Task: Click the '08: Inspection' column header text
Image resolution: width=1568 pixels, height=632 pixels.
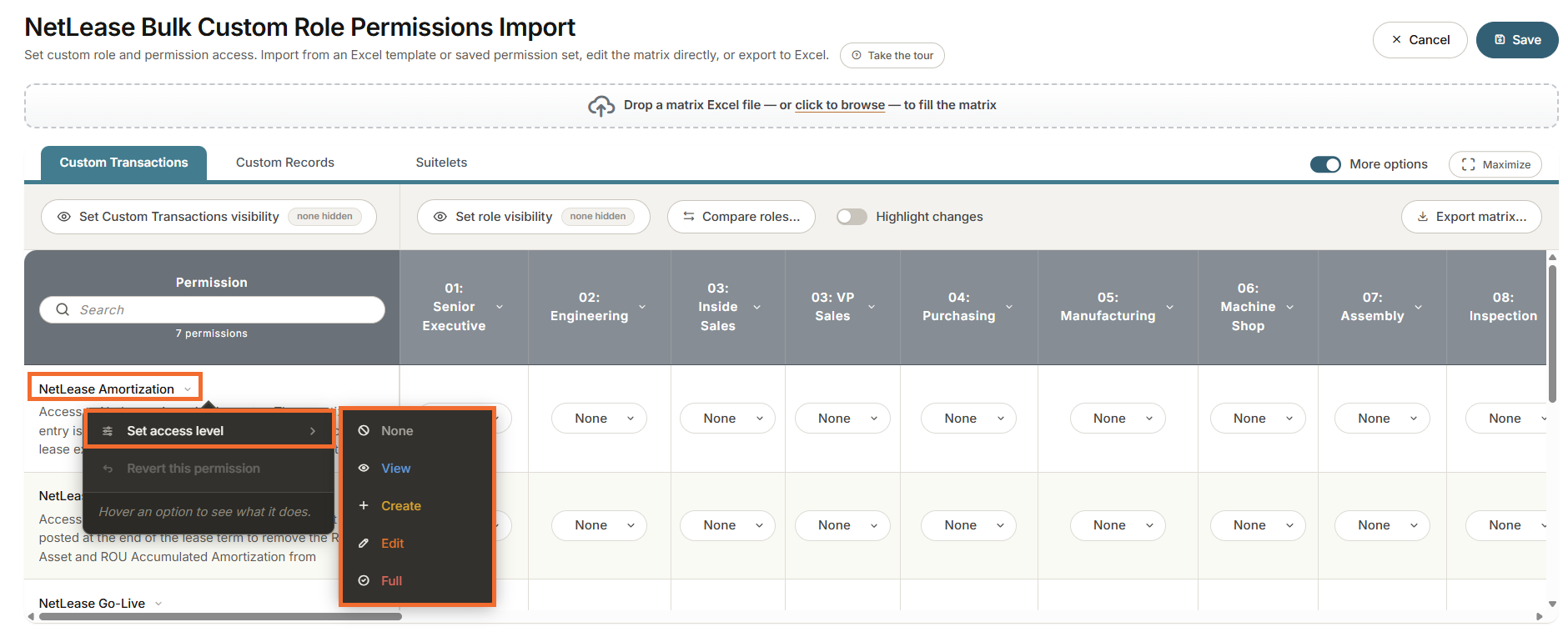Action: (1503, 307)
